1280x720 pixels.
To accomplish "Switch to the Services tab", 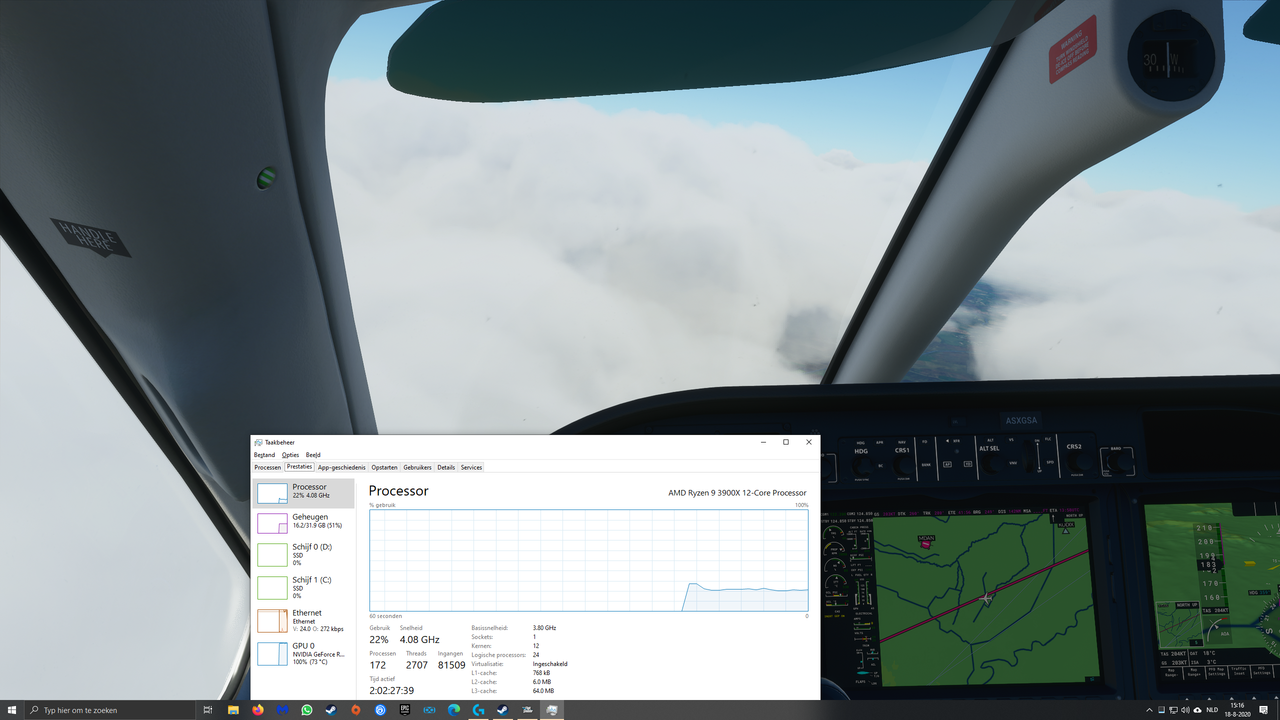I will coord(471,467).
